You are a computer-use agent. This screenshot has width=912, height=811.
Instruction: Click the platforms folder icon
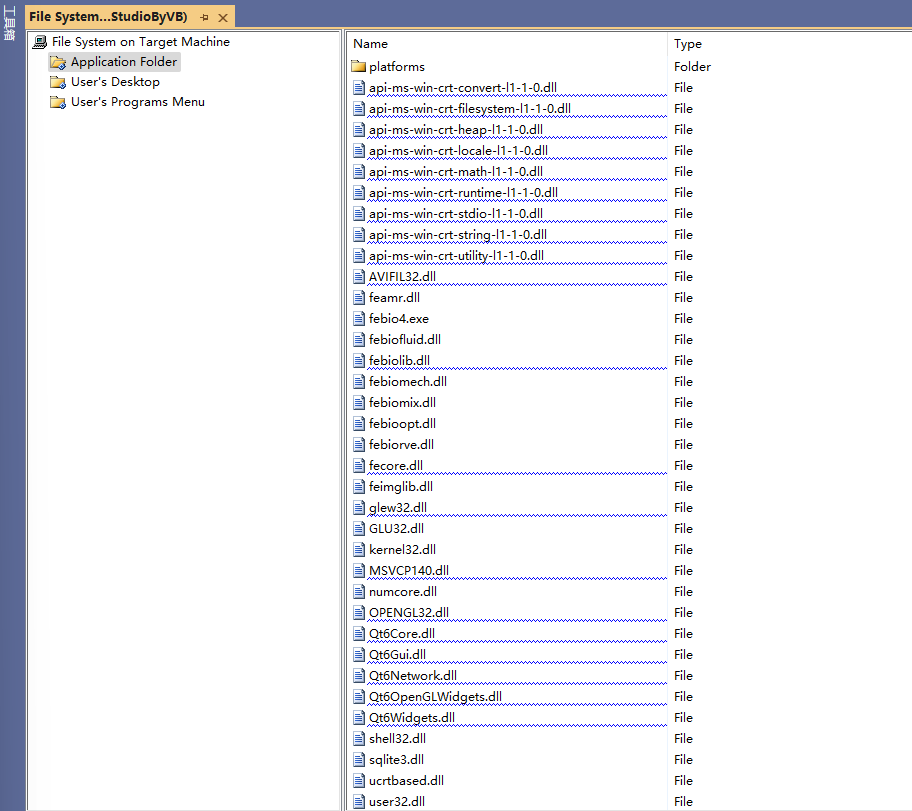[358, 66]
